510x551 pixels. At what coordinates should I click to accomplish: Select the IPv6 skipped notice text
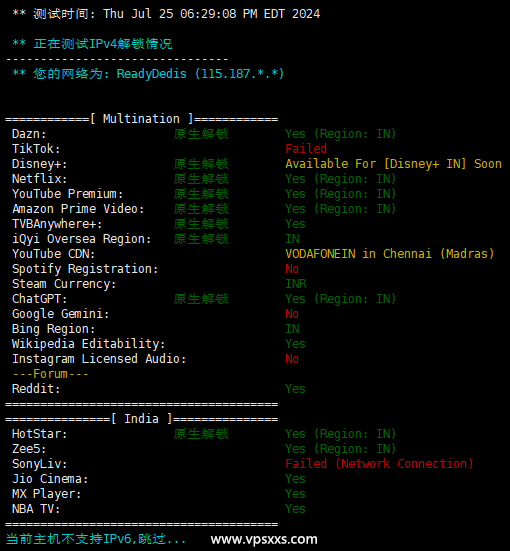click(96, 539)
